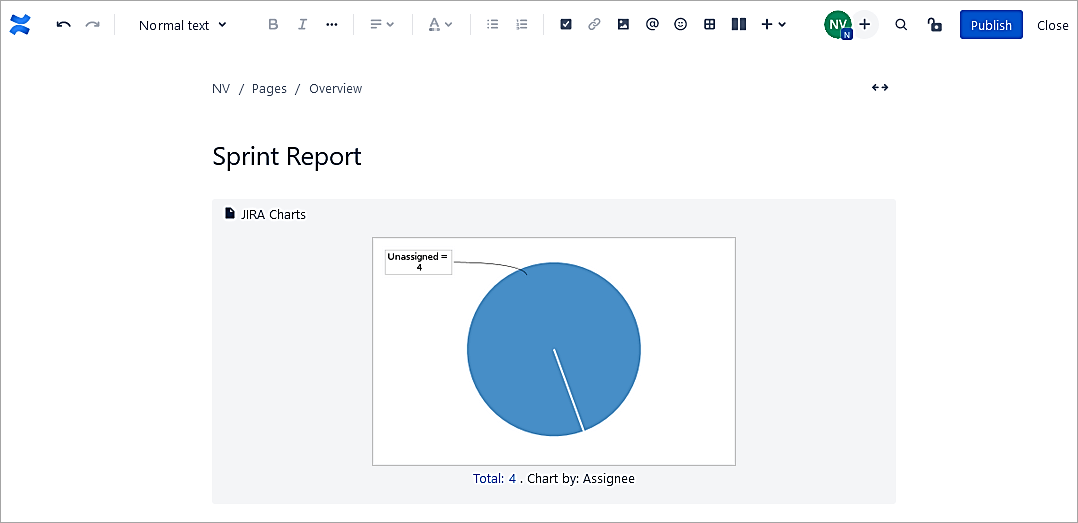Click the Confluence logo icon
The width and height of the screenshot is (1078, 523).
click(20, 25)
